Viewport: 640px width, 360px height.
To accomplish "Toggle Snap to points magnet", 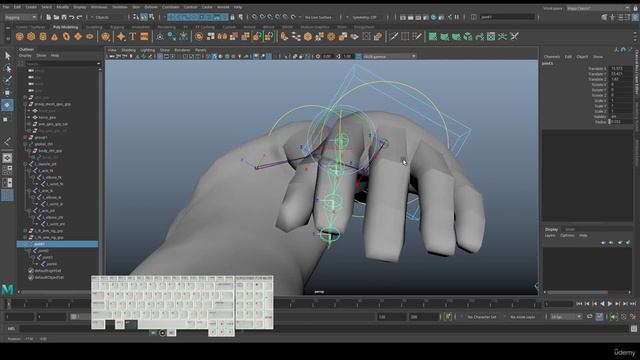I will tap(270, 17).
